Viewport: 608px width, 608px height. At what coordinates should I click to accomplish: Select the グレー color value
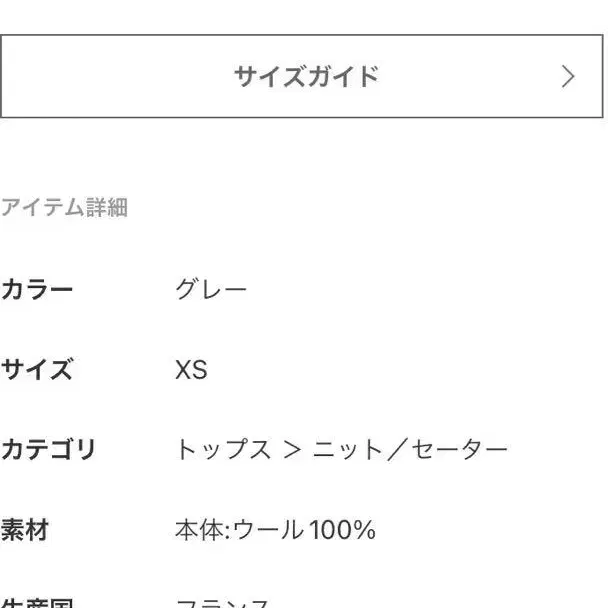coord(211,291)
